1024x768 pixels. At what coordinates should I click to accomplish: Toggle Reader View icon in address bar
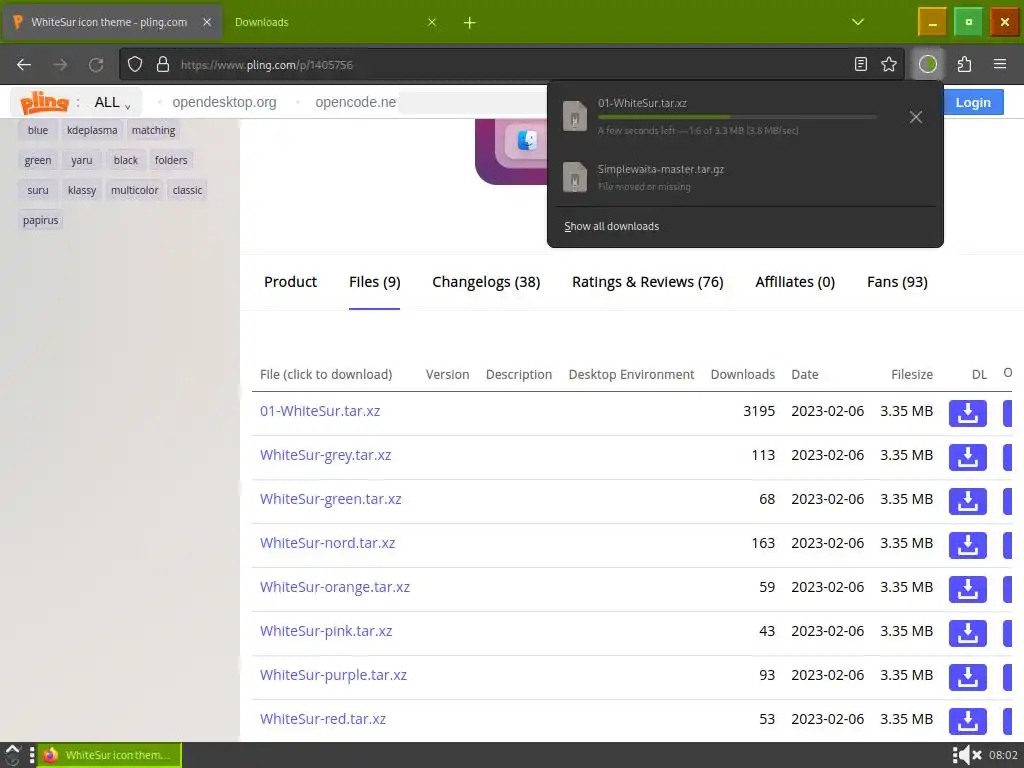[x=861, y=64]
